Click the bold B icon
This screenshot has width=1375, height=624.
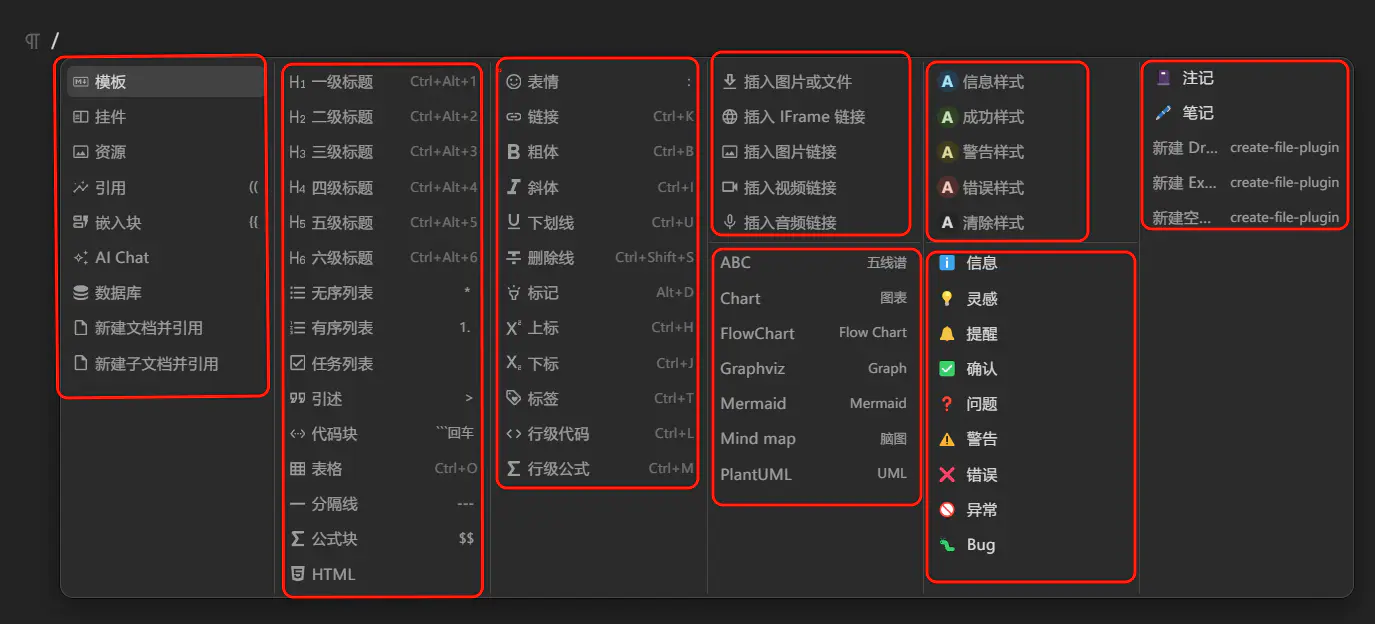514,152
